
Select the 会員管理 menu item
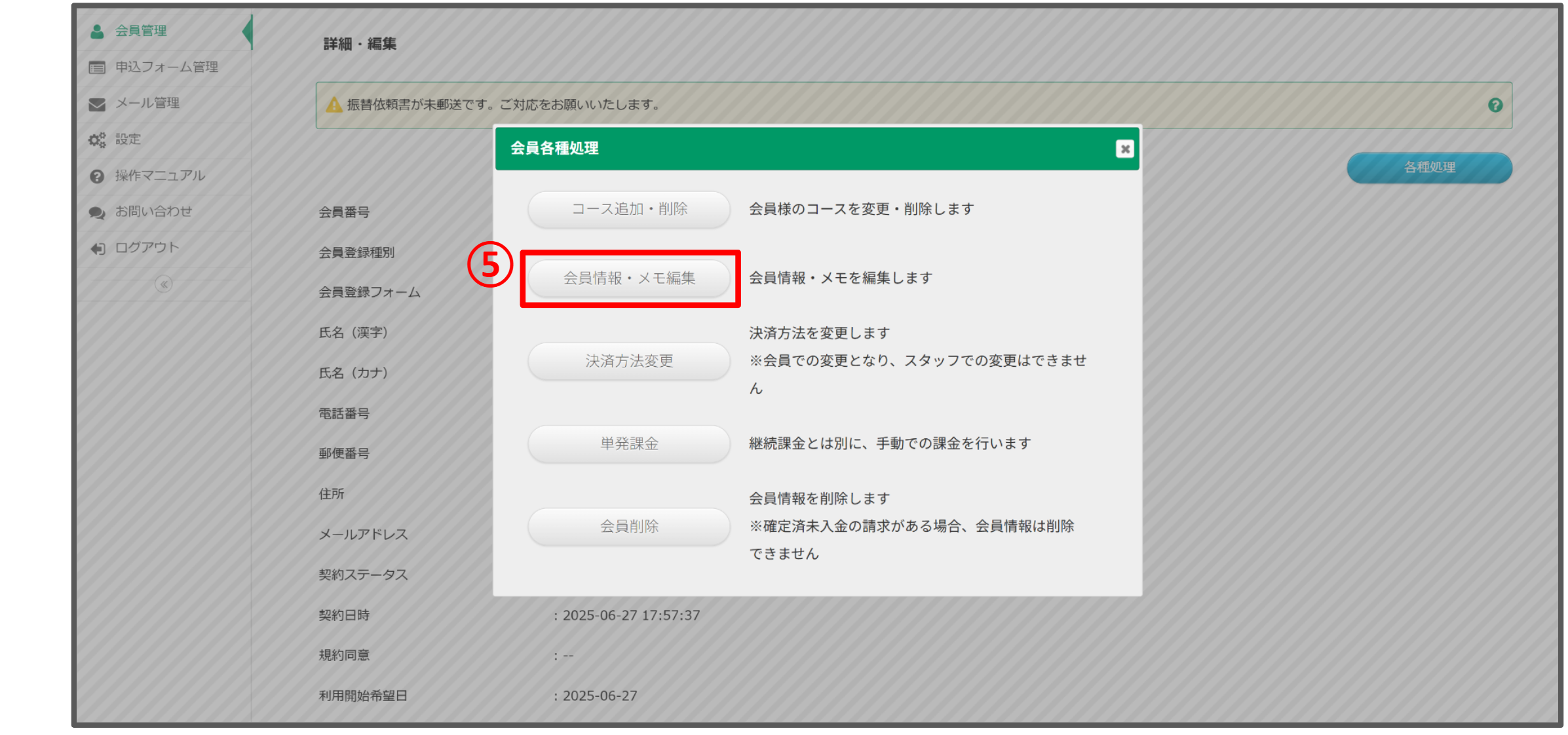click(x=142, y=29)
